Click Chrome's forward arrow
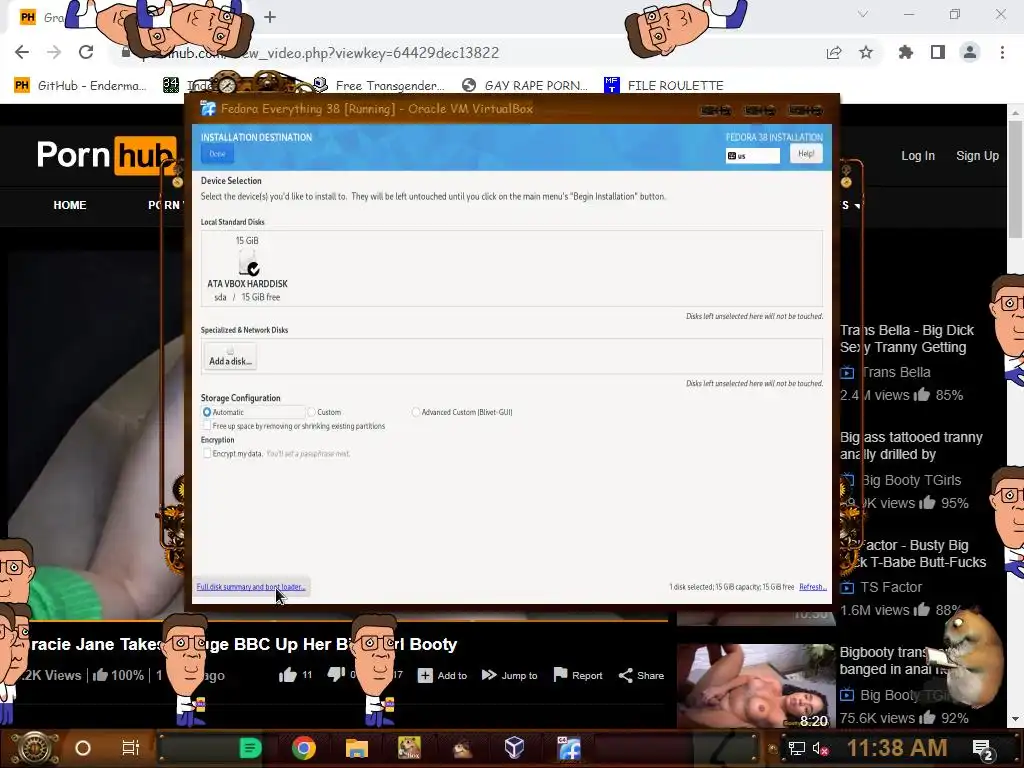 54,52
